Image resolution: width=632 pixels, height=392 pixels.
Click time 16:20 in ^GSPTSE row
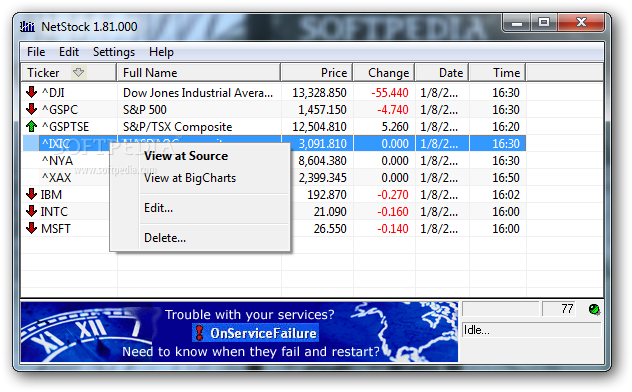pyautogui.click(x=506, y=127)
